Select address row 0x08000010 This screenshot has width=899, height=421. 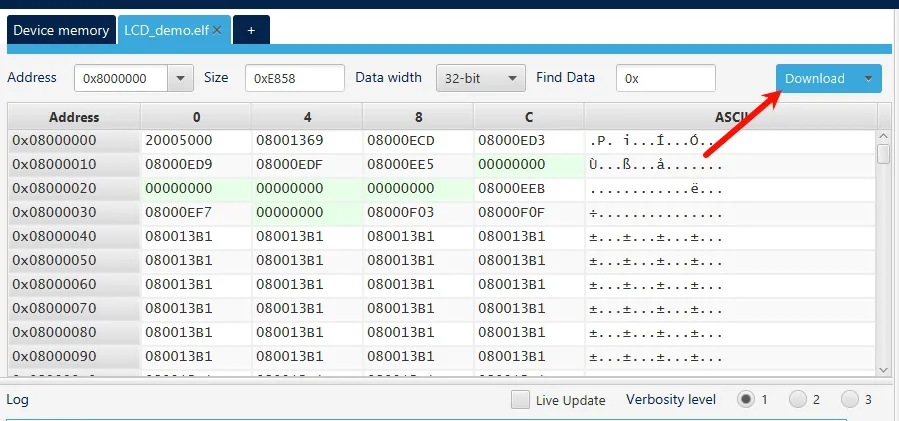(x=74, y=165)
